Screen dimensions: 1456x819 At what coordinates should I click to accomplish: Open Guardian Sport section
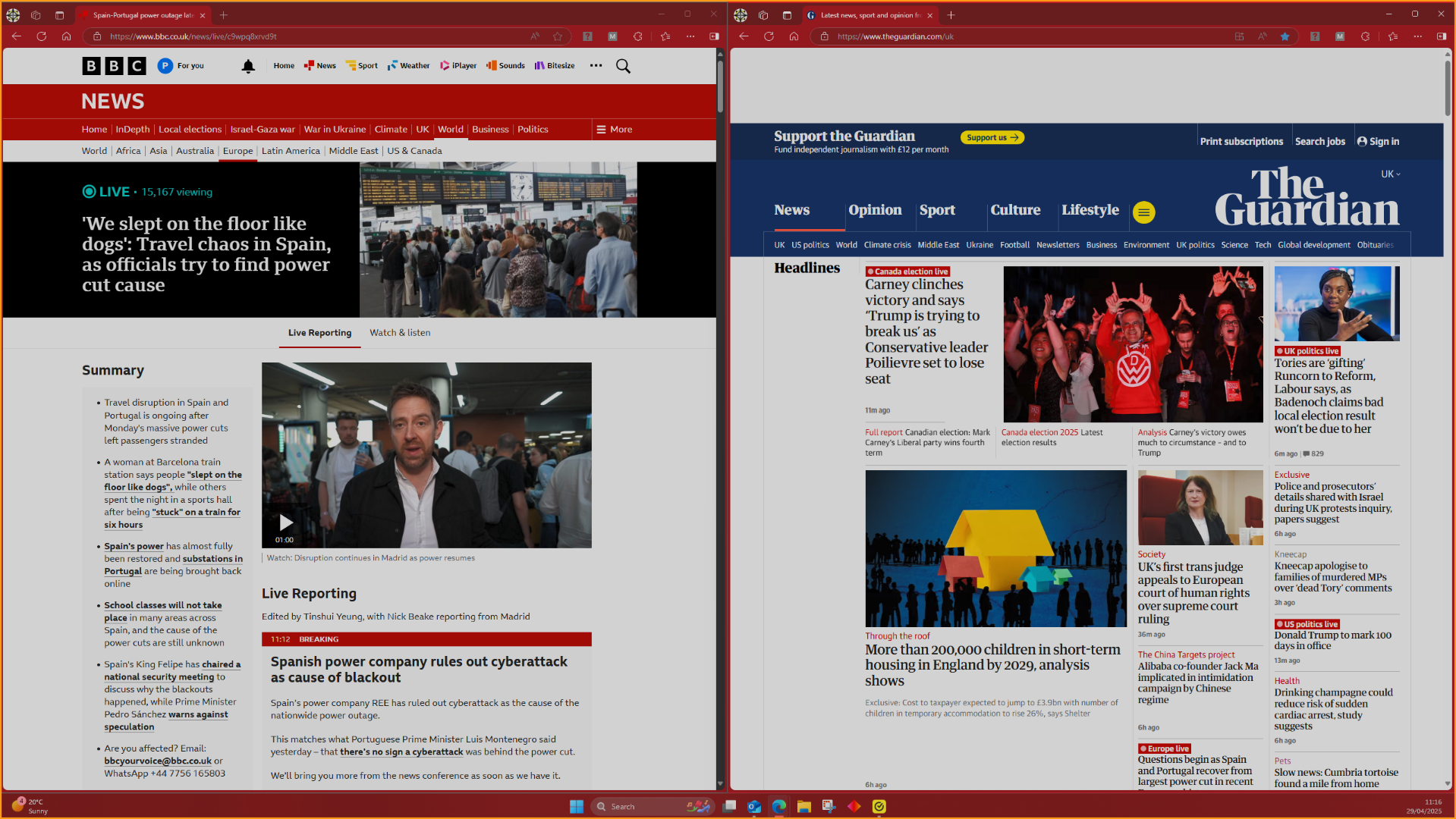pyautogui.click(x=937, y=210)
